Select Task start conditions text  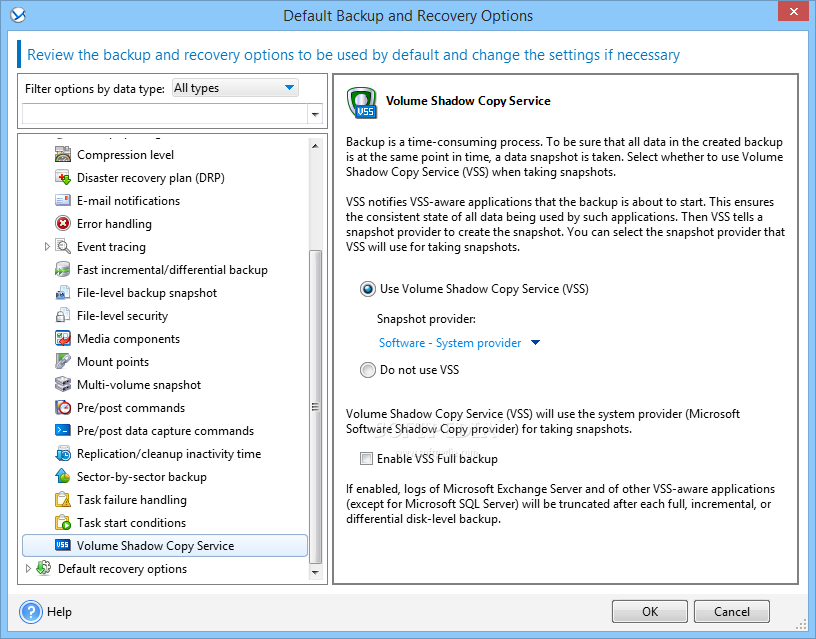131,522
